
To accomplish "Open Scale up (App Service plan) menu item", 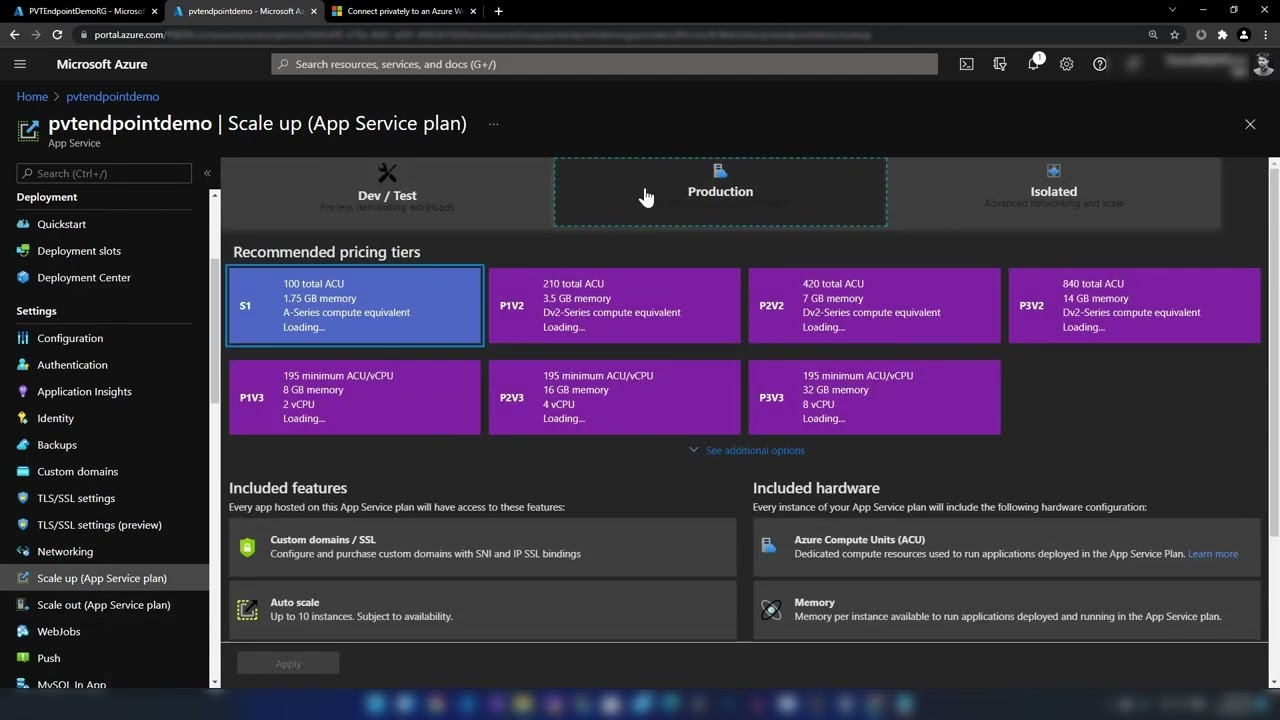I will (104, 578).
